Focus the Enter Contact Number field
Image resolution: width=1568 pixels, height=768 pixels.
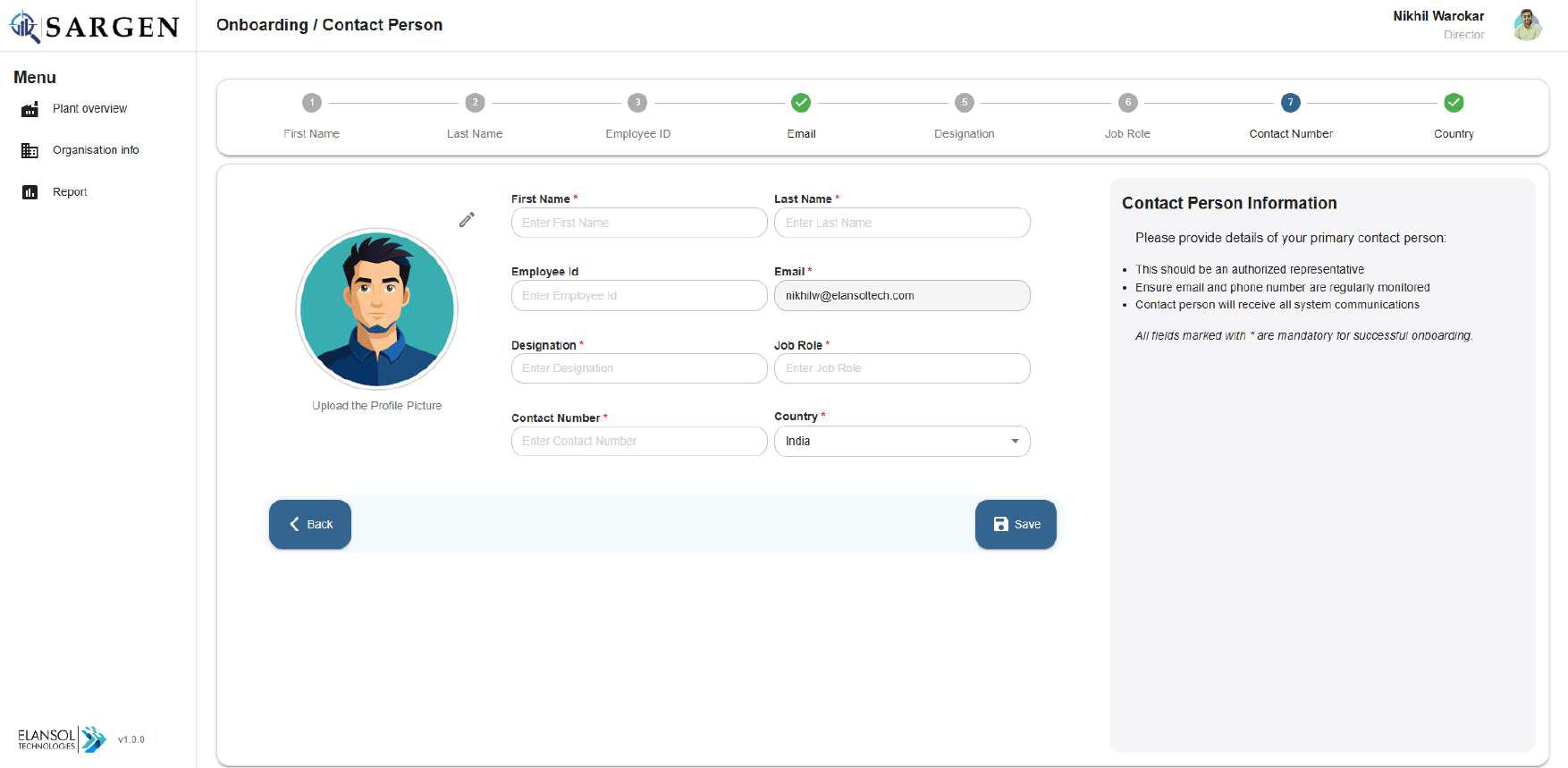(638, 442)
